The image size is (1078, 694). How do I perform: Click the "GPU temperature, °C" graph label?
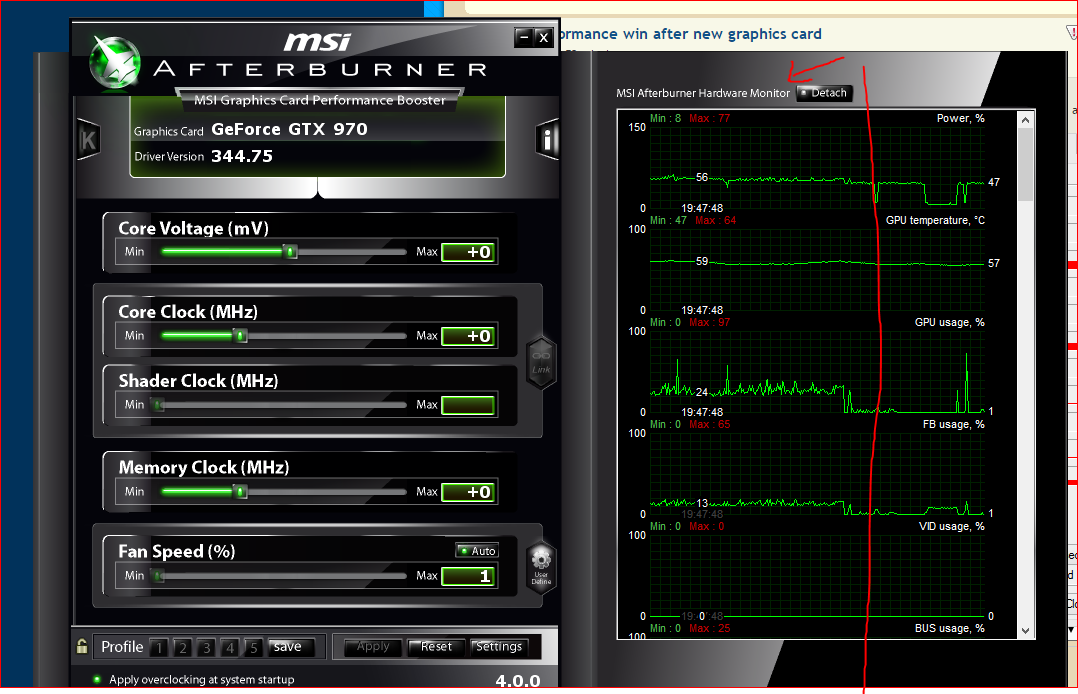point(935,220)
